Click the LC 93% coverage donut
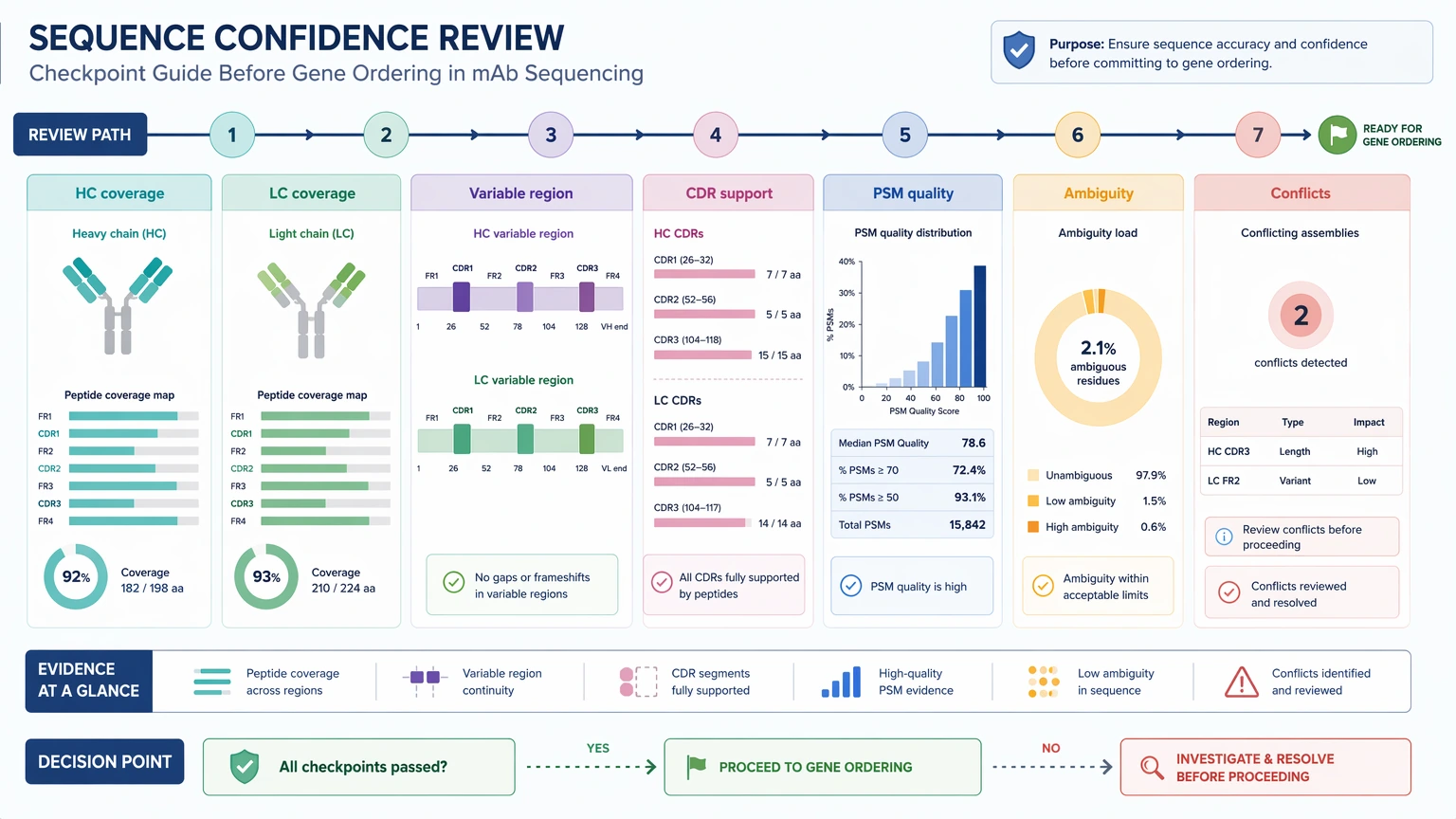 (x=266, y=576)
